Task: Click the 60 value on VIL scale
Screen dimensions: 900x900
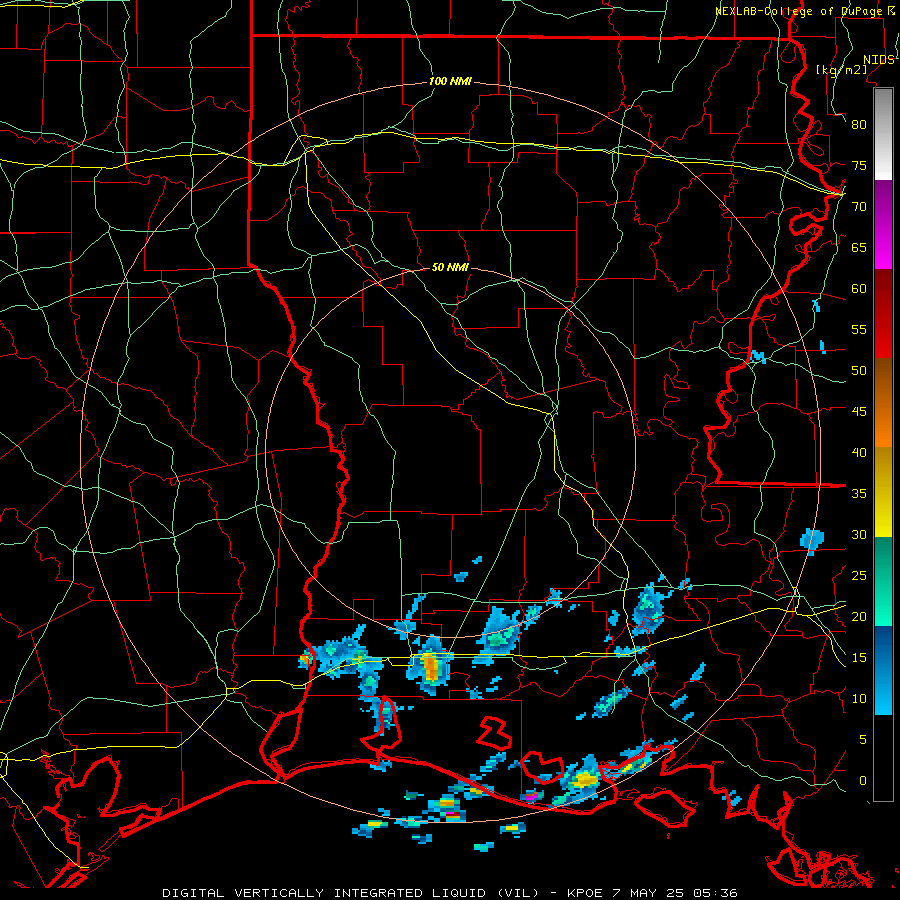Action: (x=859, y=289)
